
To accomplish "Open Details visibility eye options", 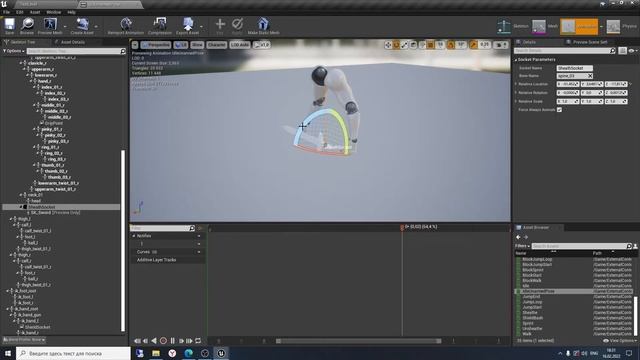I will pyautogui.click(x=633, y=51).
